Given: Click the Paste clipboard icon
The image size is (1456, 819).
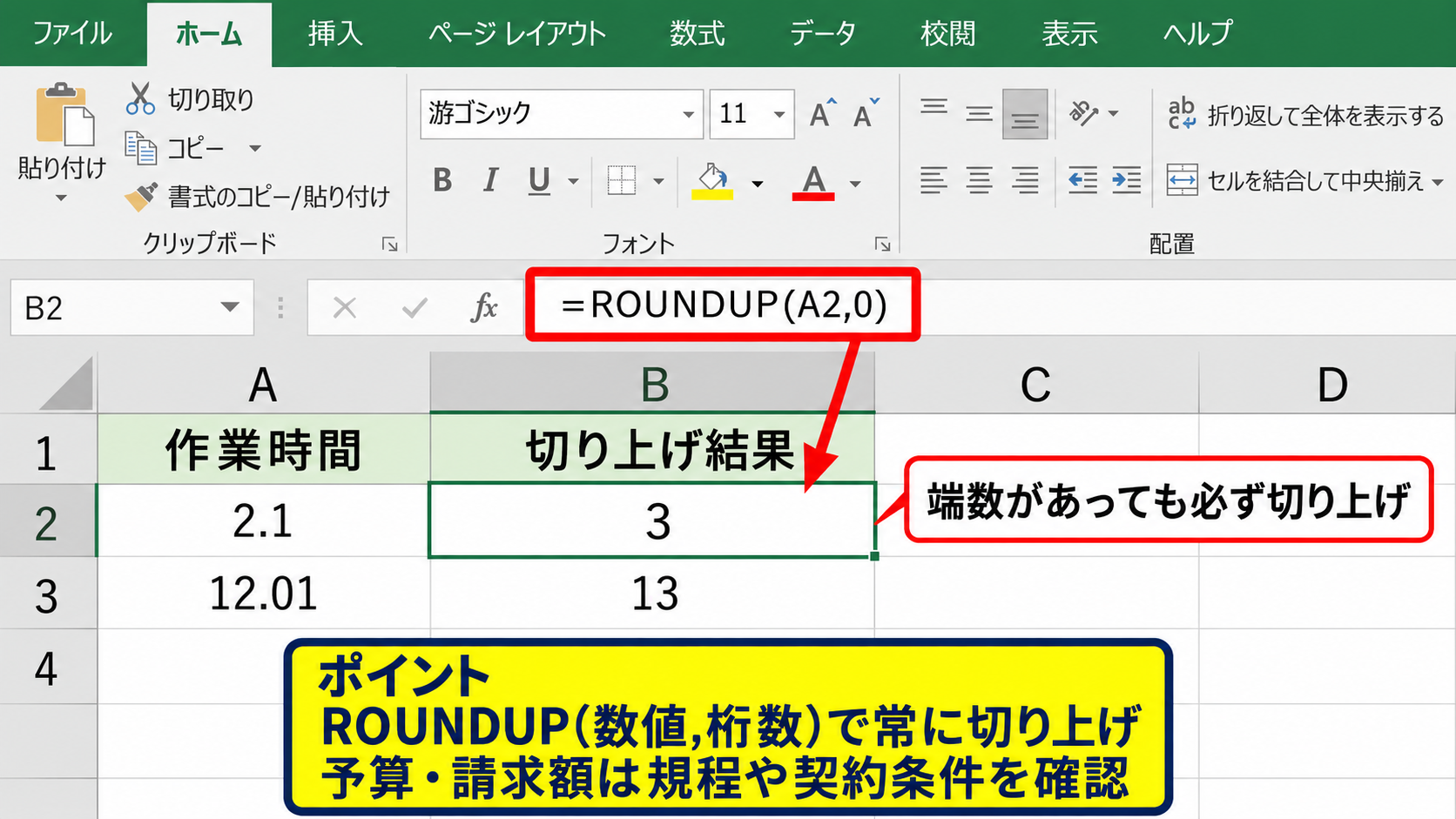Looking at the screenshot, I should pos(64,113).
